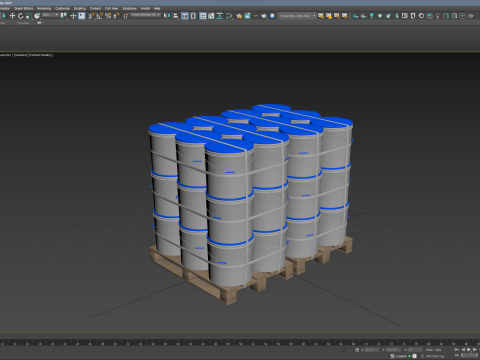
Task: Click the current frame number field
Action: tap(469, 356)
